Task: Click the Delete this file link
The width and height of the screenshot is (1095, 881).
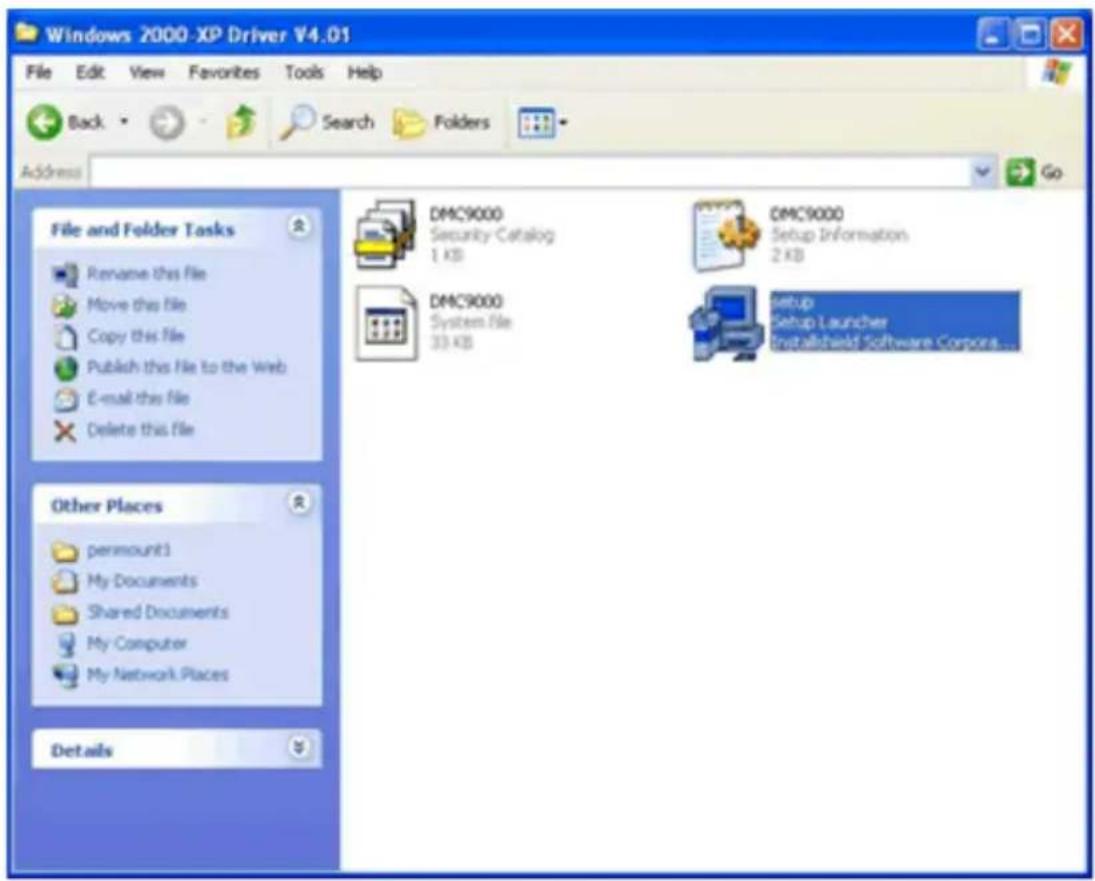Action: [x=140, y=430]
